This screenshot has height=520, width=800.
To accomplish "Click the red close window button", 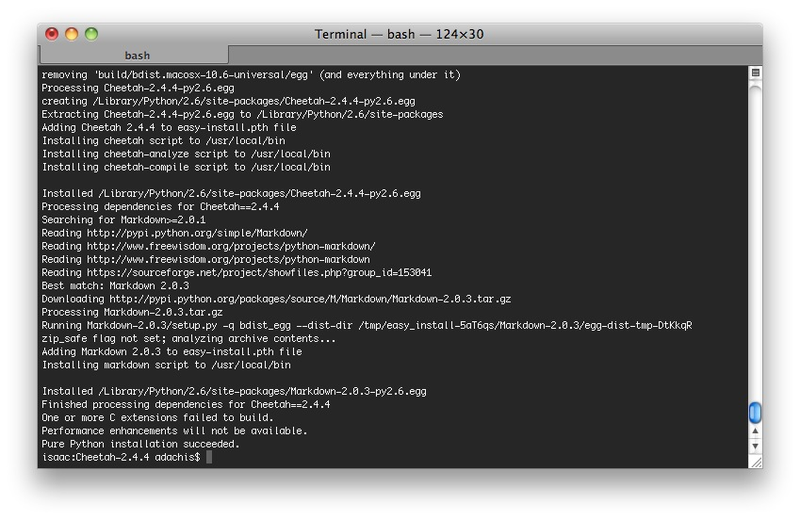I will click(52, 34).
